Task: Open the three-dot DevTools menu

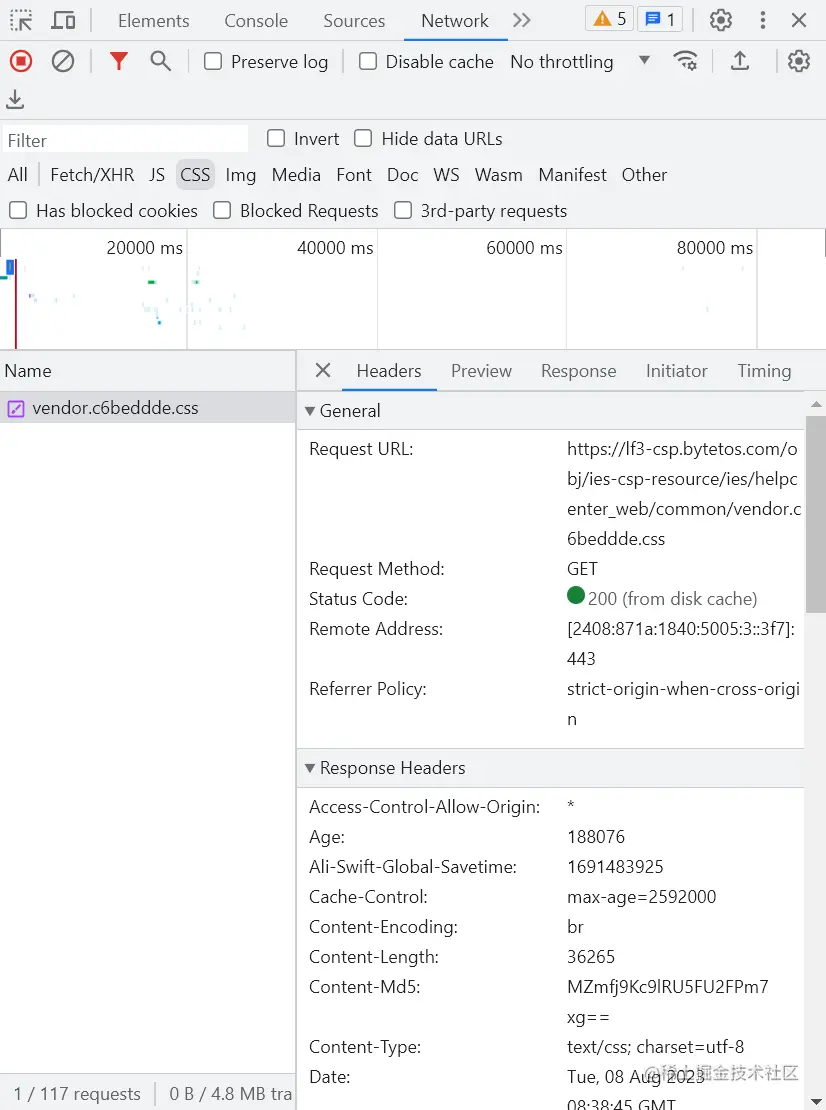Action: click(x=762, y=20)
